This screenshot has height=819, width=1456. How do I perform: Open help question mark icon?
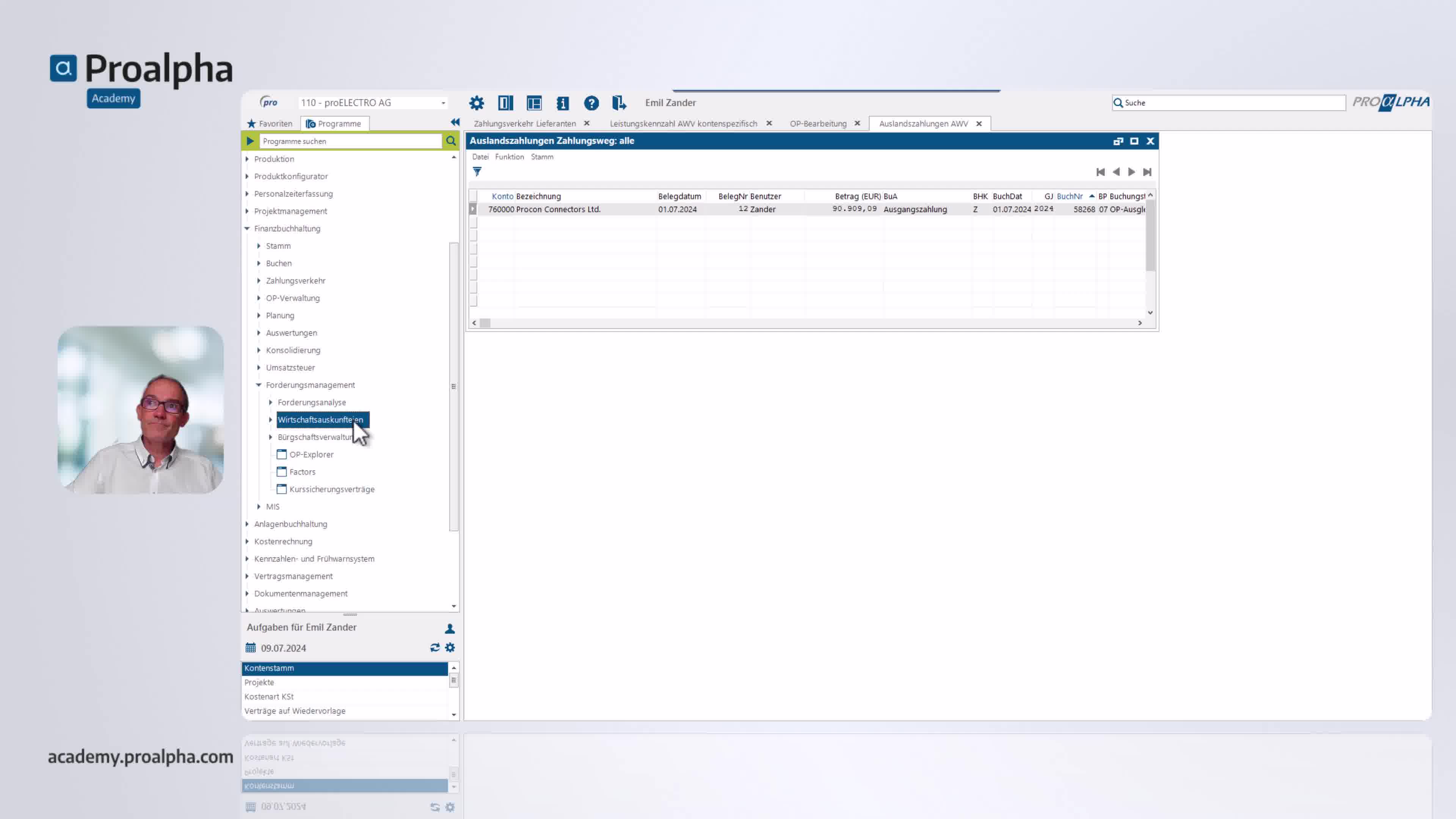(591, 103)
